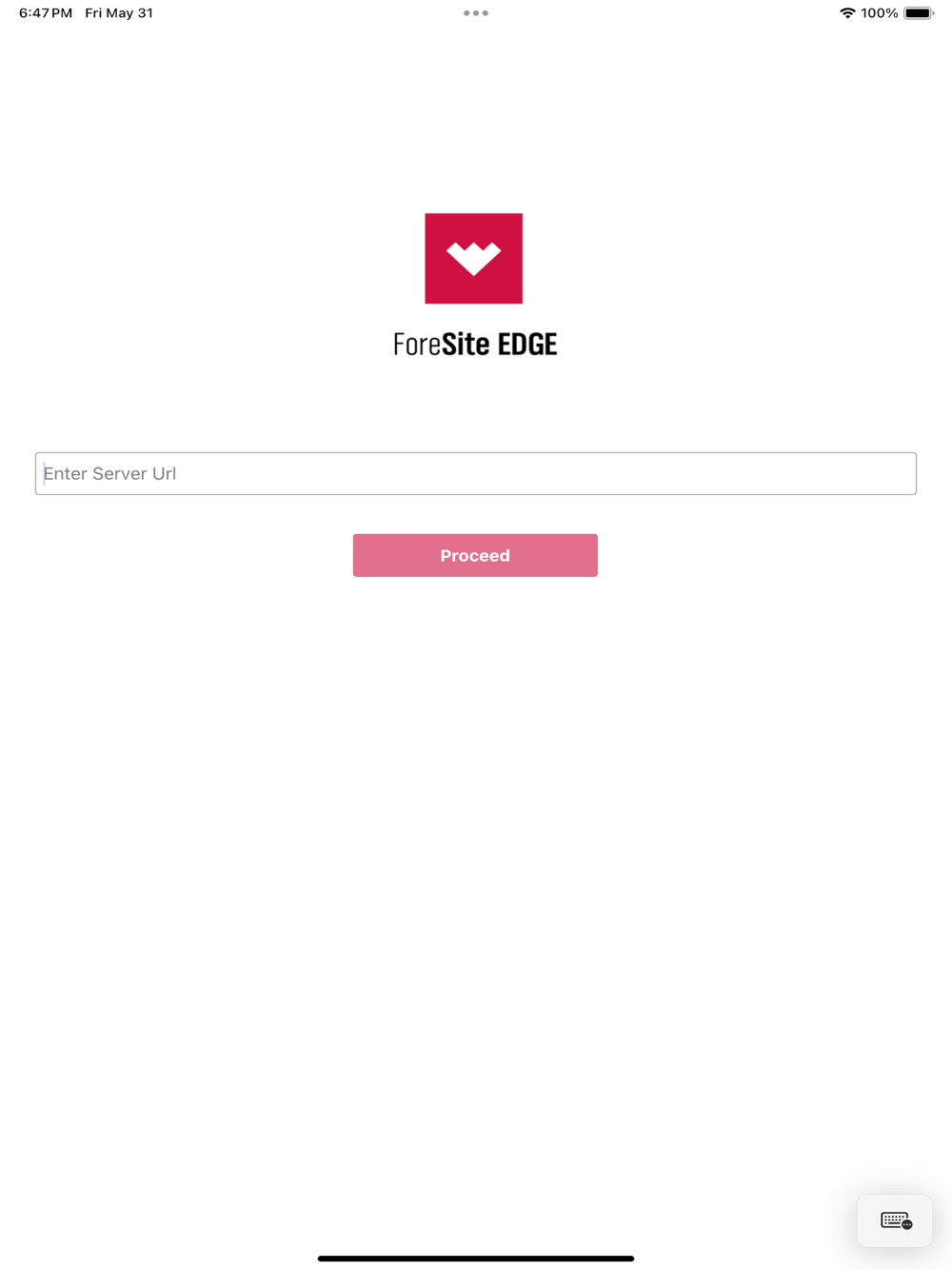Focus the Enter Server Url field
The image size is (952, 1270).
(476, 473)
